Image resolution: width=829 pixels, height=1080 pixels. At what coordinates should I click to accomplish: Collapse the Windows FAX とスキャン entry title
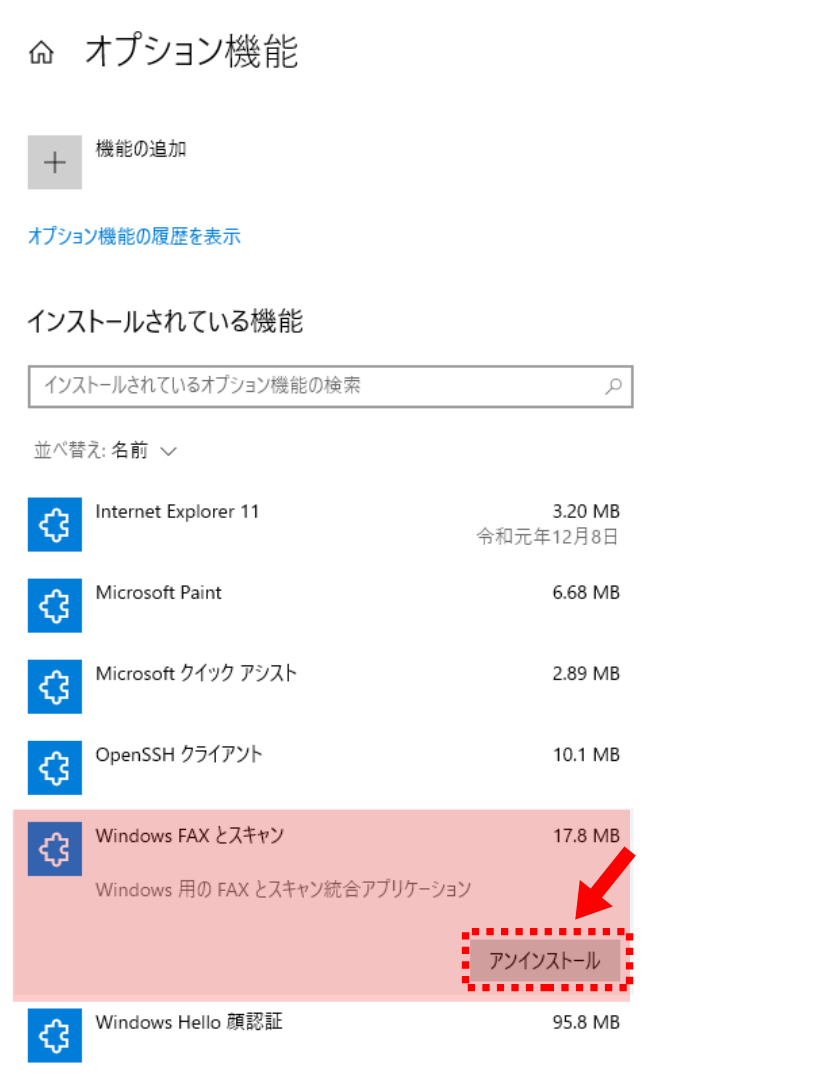click(x=189, y=836)
